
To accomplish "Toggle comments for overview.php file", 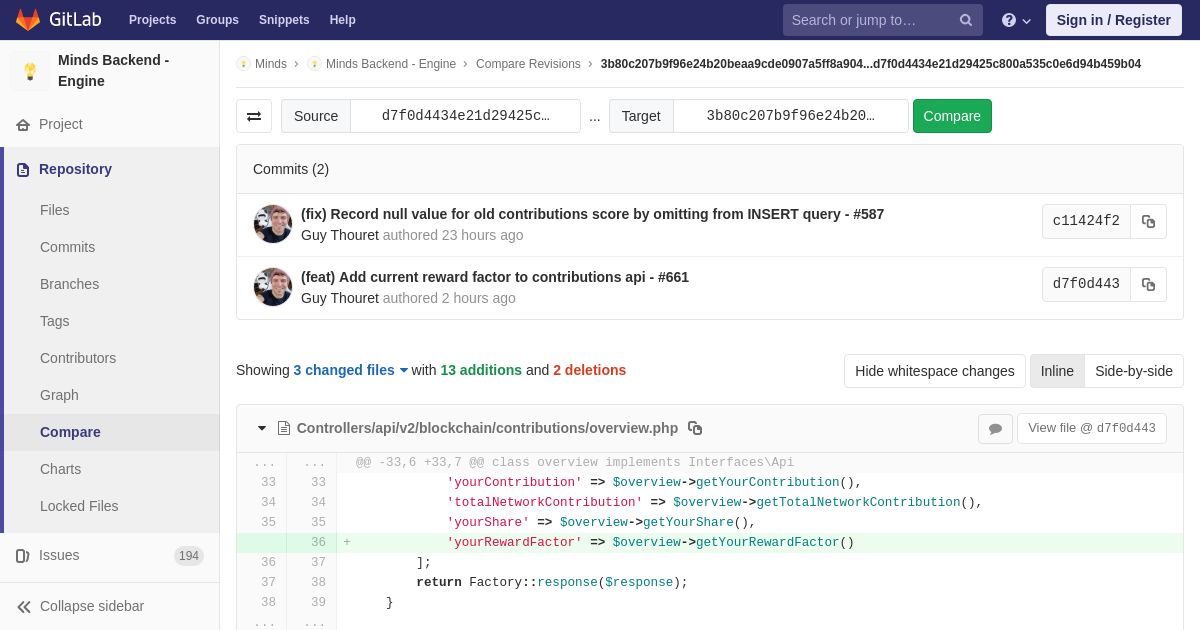I will click(995, 429).
